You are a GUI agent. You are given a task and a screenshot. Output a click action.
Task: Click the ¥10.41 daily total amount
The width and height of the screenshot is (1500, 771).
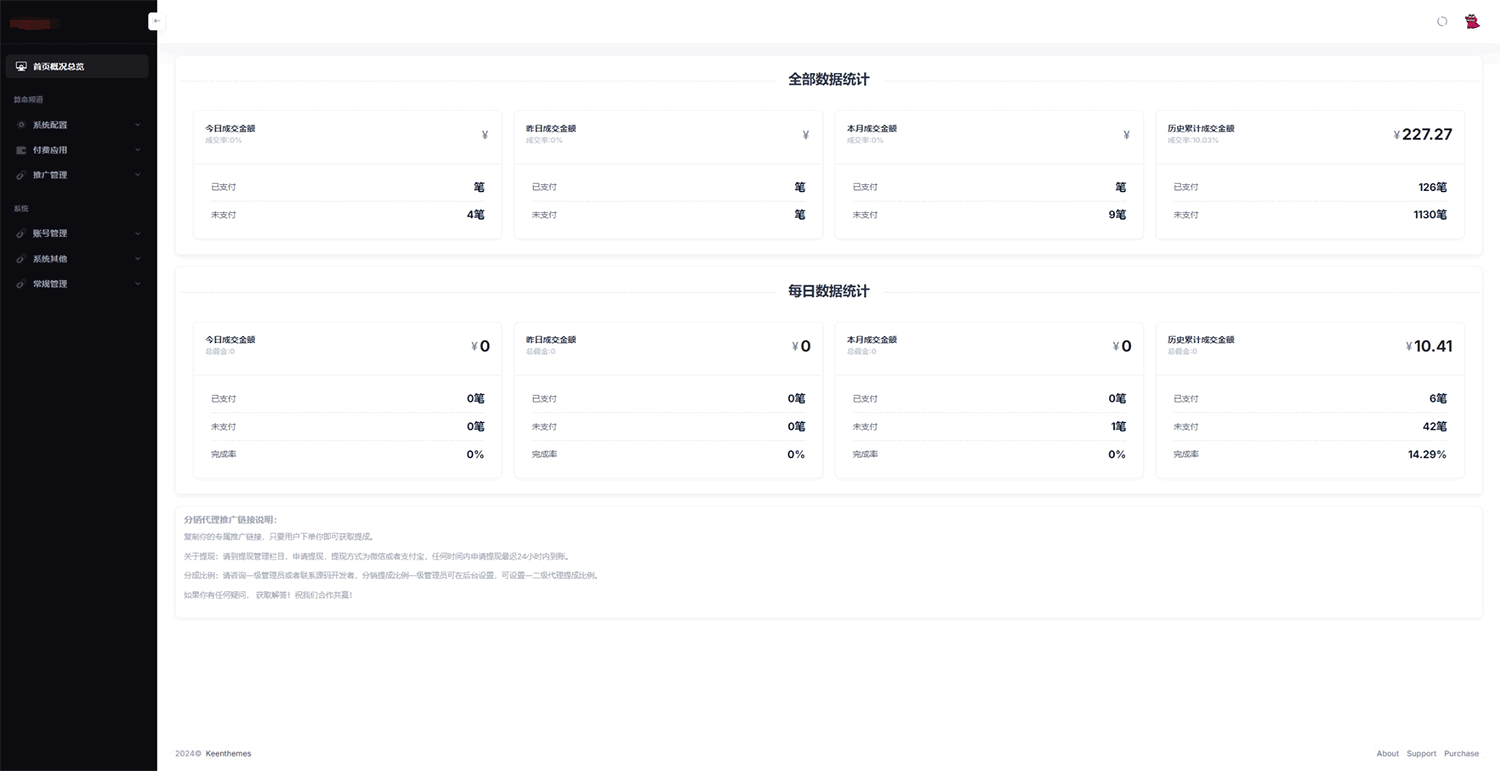tap(1429, 346)
